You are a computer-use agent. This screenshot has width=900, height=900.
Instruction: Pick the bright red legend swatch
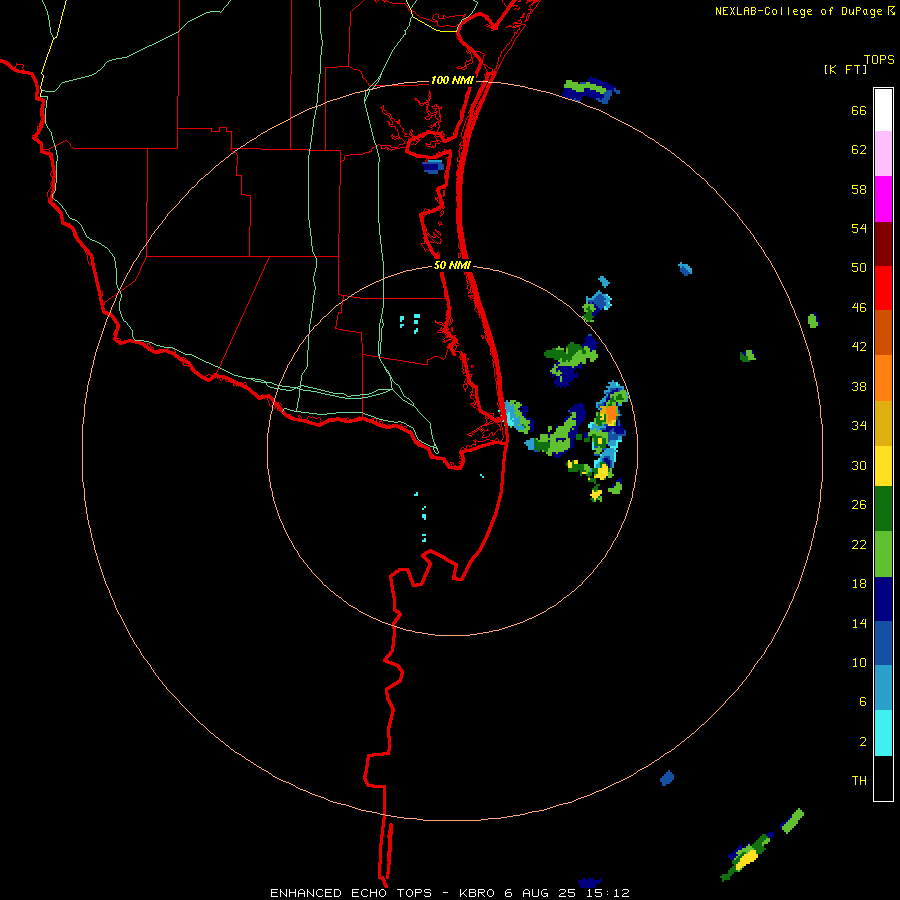[883, 288]
